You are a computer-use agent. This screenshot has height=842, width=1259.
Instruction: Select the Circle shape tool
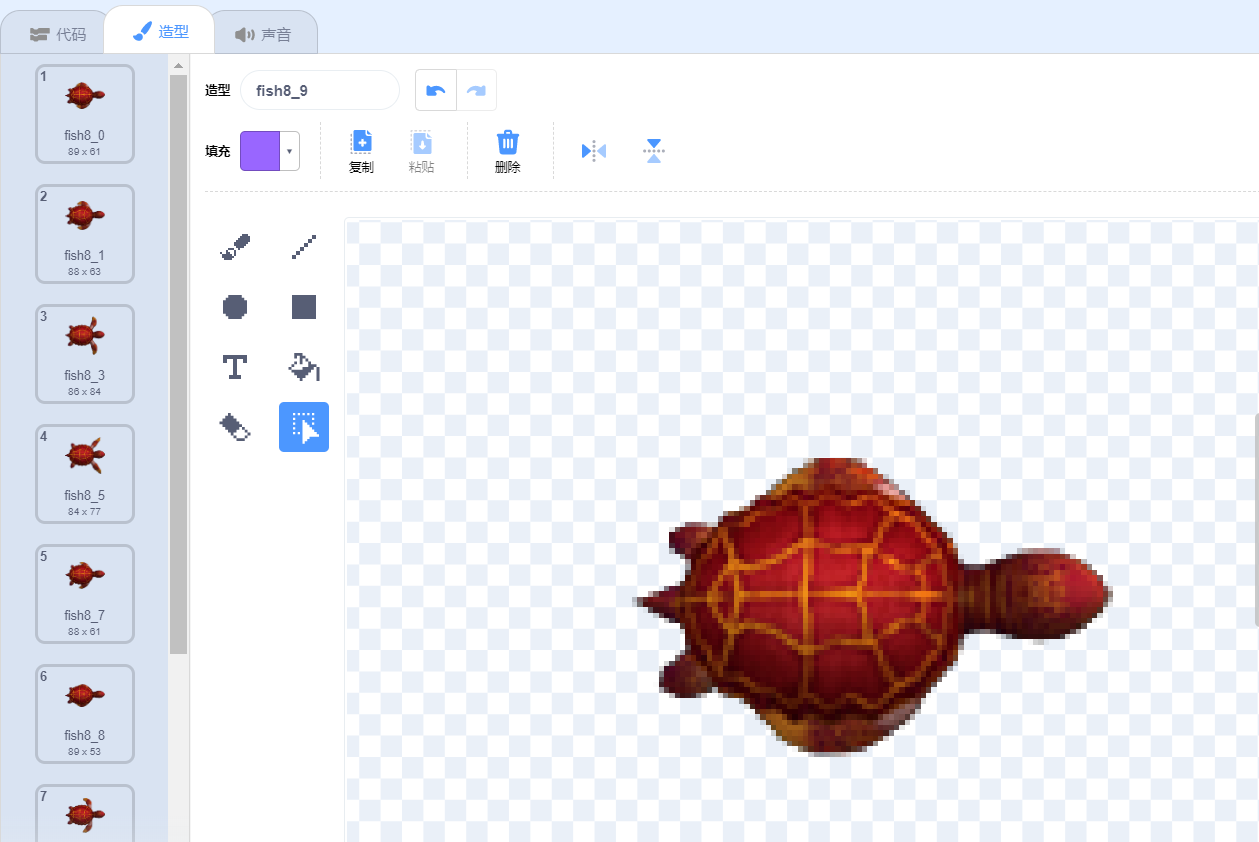click(234, 306)
